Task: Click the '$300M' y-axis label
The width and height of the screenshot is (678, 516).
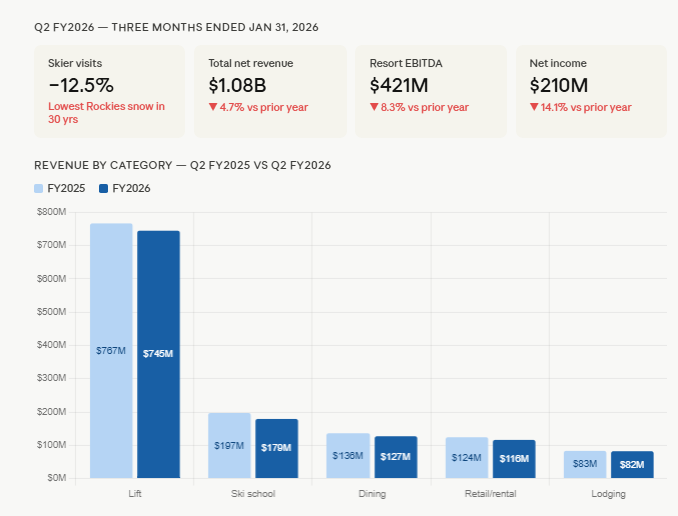Action: 51,378
